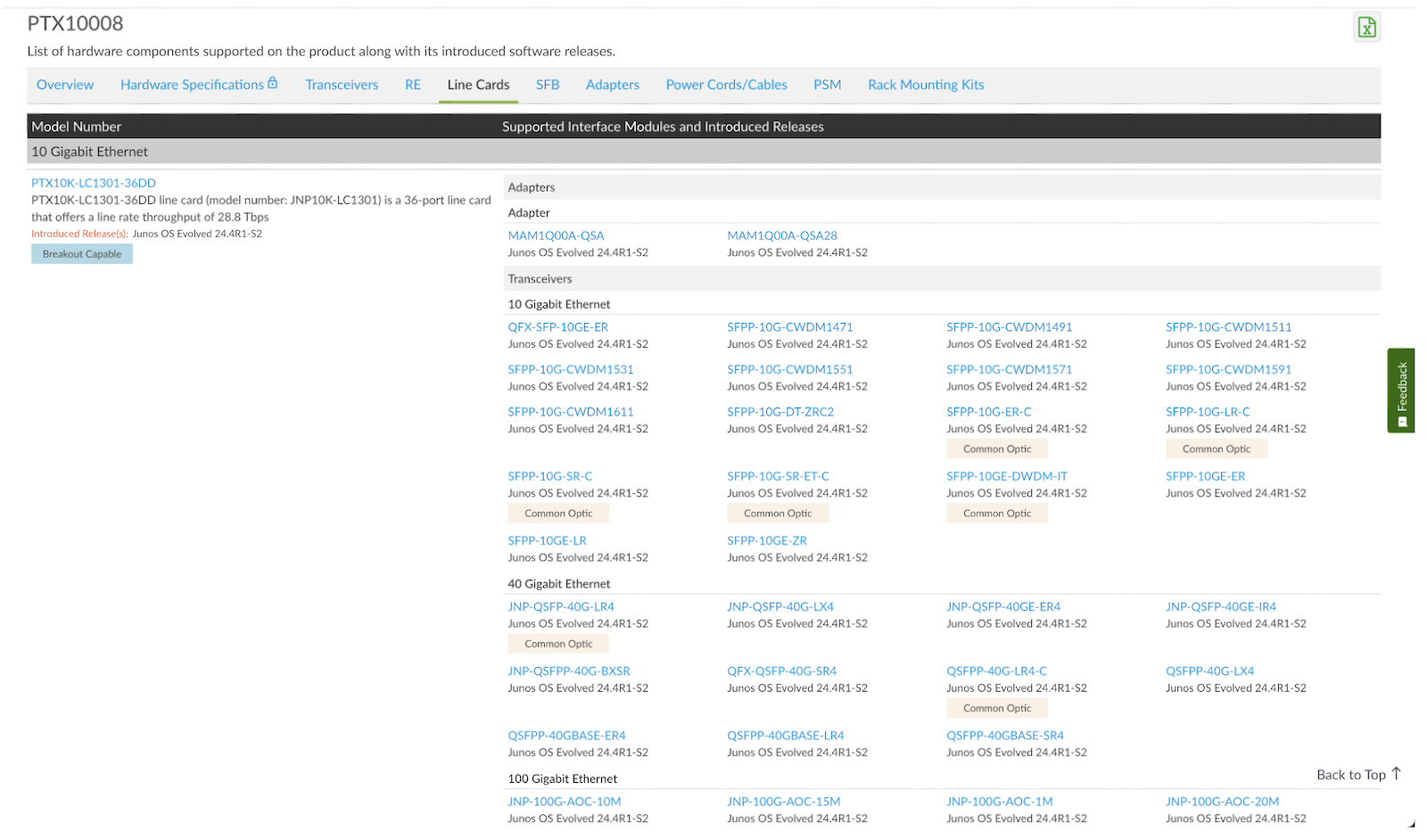Open the Adapters tab
The height and width of the screenshot is (840, 1427).
[613, 85]
